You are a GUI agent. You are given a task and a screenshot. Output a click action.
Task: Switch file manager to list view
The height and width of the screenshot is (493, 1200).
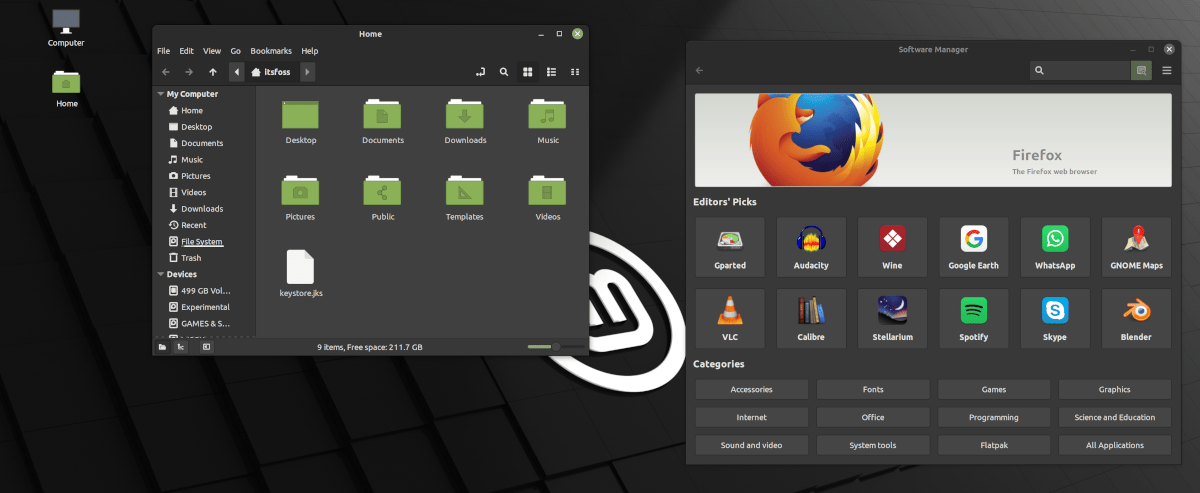click(x=550, y=72)
